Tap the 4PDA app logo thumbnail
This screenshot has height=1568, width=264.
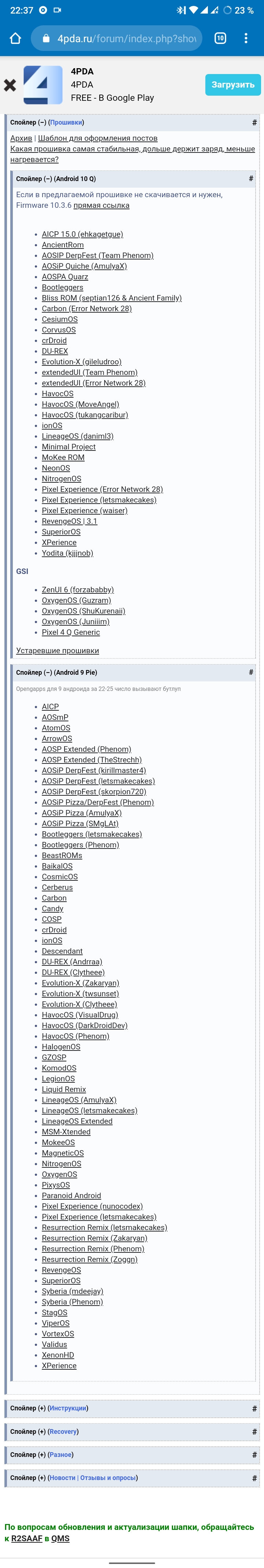coord(43,85)
